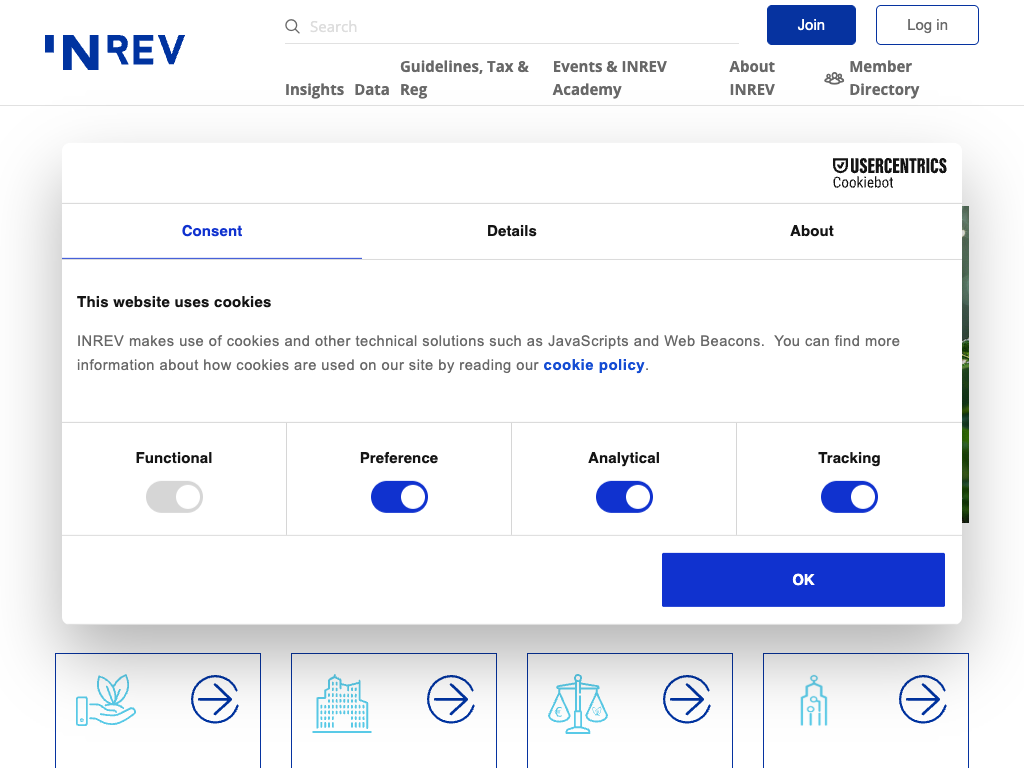Click the Join button

tap(811, 25)
